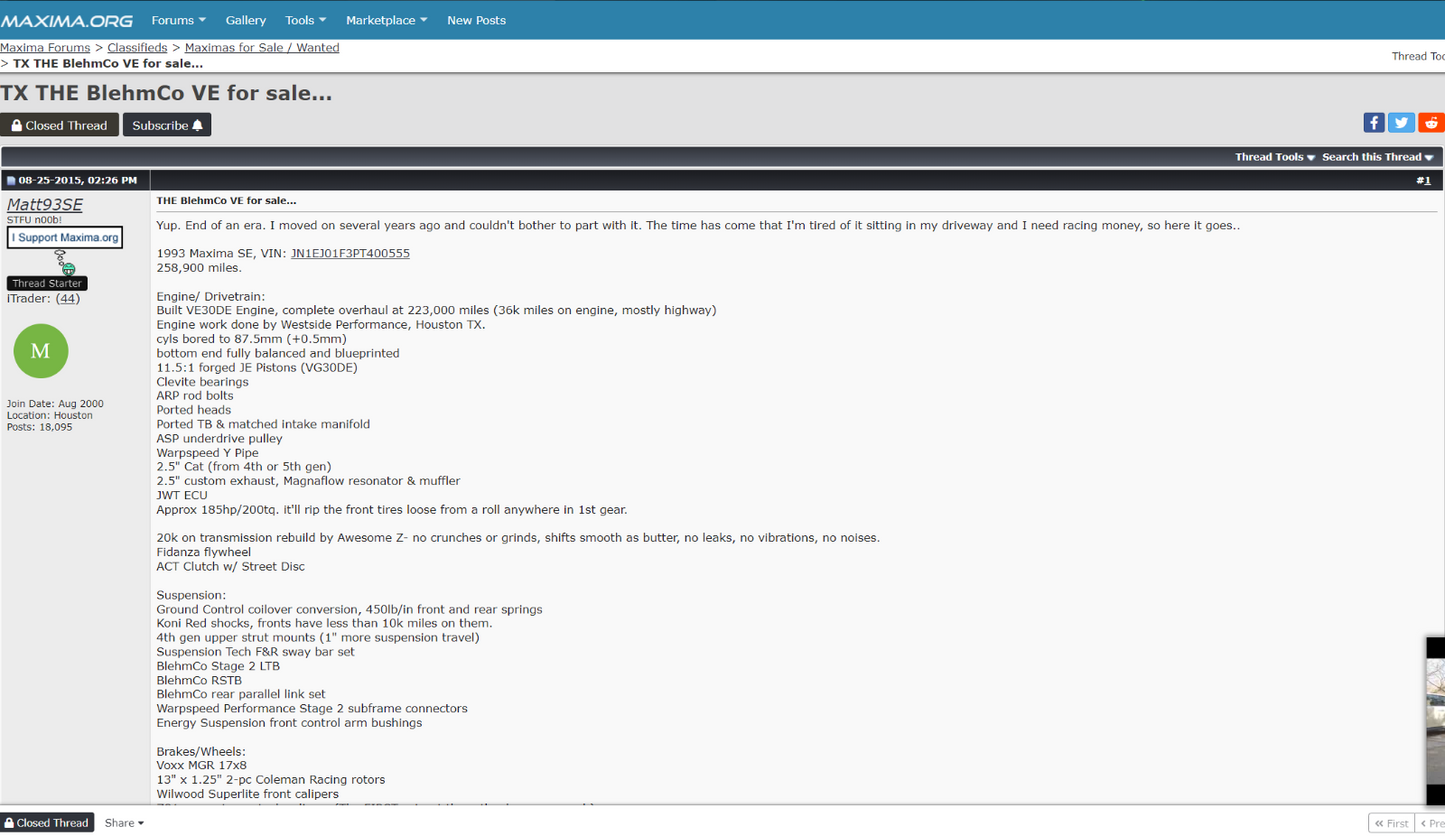Expand the Tools menu
The width and height of the screenshot is (1445, 836).
click(305, 20)
